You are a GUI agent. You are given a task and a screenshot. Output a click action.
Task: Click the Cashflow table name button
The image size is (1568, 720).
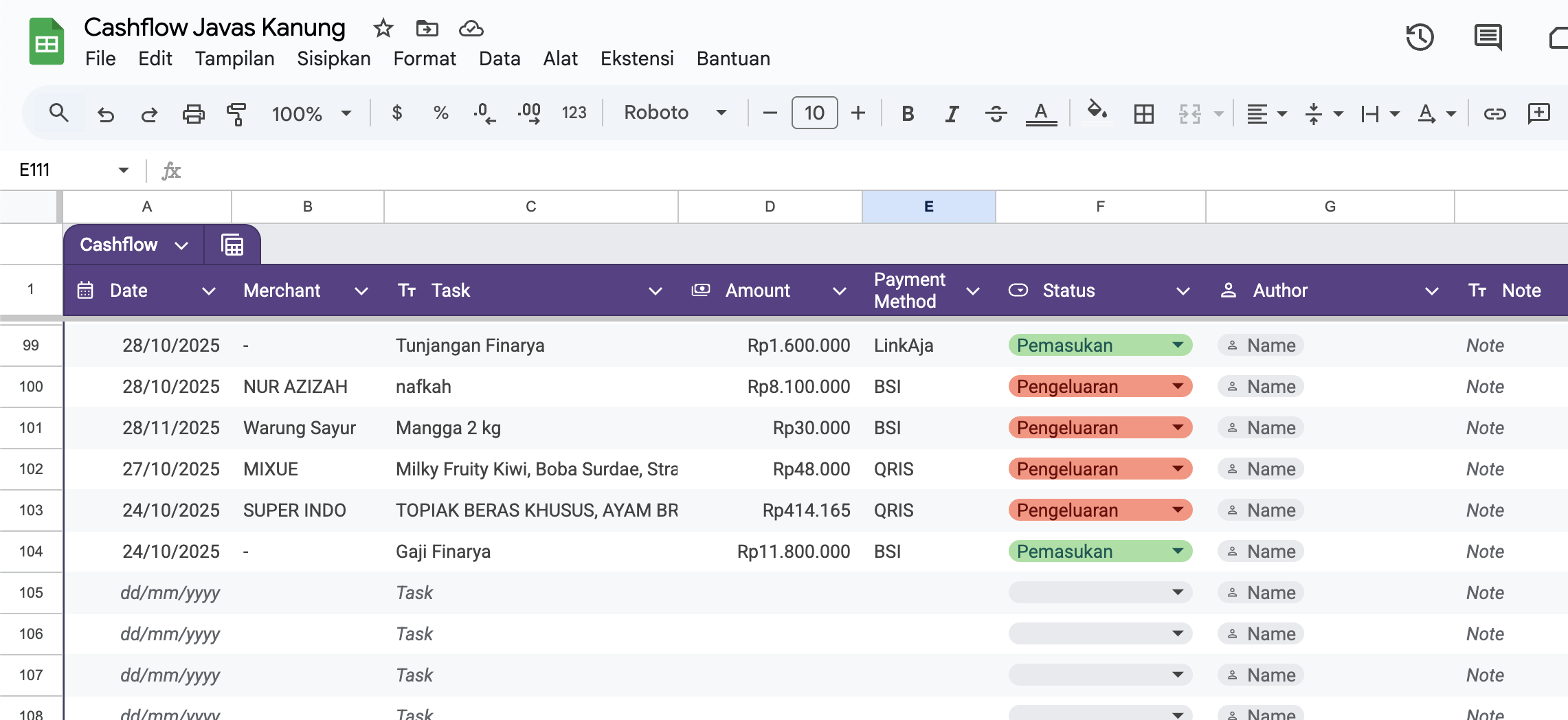point(133,245)
